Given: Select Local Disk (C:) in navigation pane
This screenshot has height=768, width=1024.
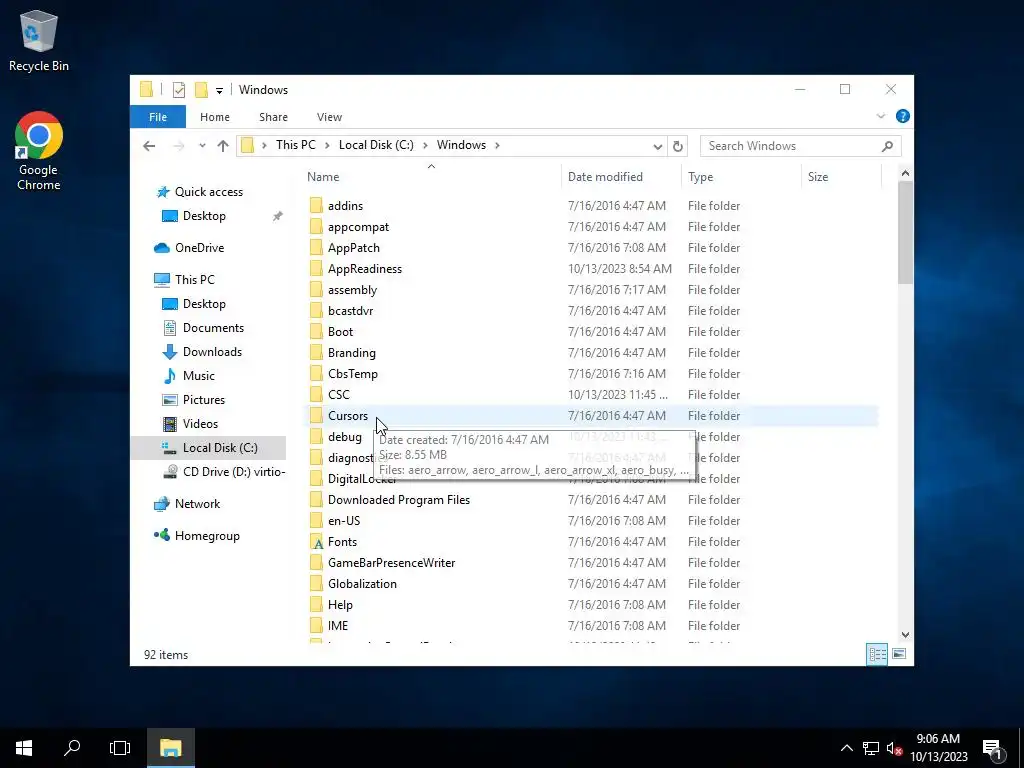Looking at the screenshot, I should (209, 447).
